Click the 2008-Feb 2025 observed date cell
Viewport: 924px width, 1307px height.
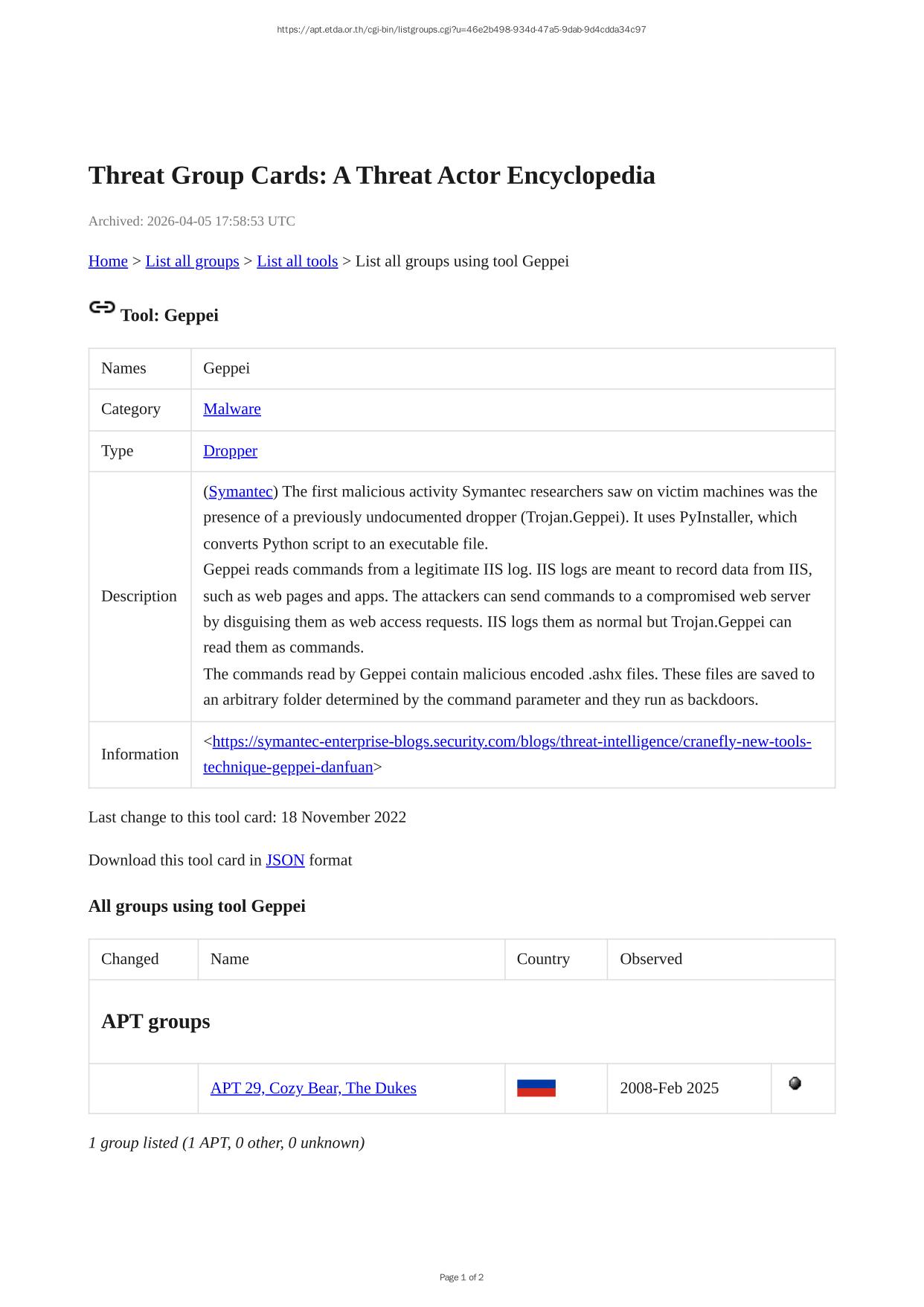click(669, 1088)
